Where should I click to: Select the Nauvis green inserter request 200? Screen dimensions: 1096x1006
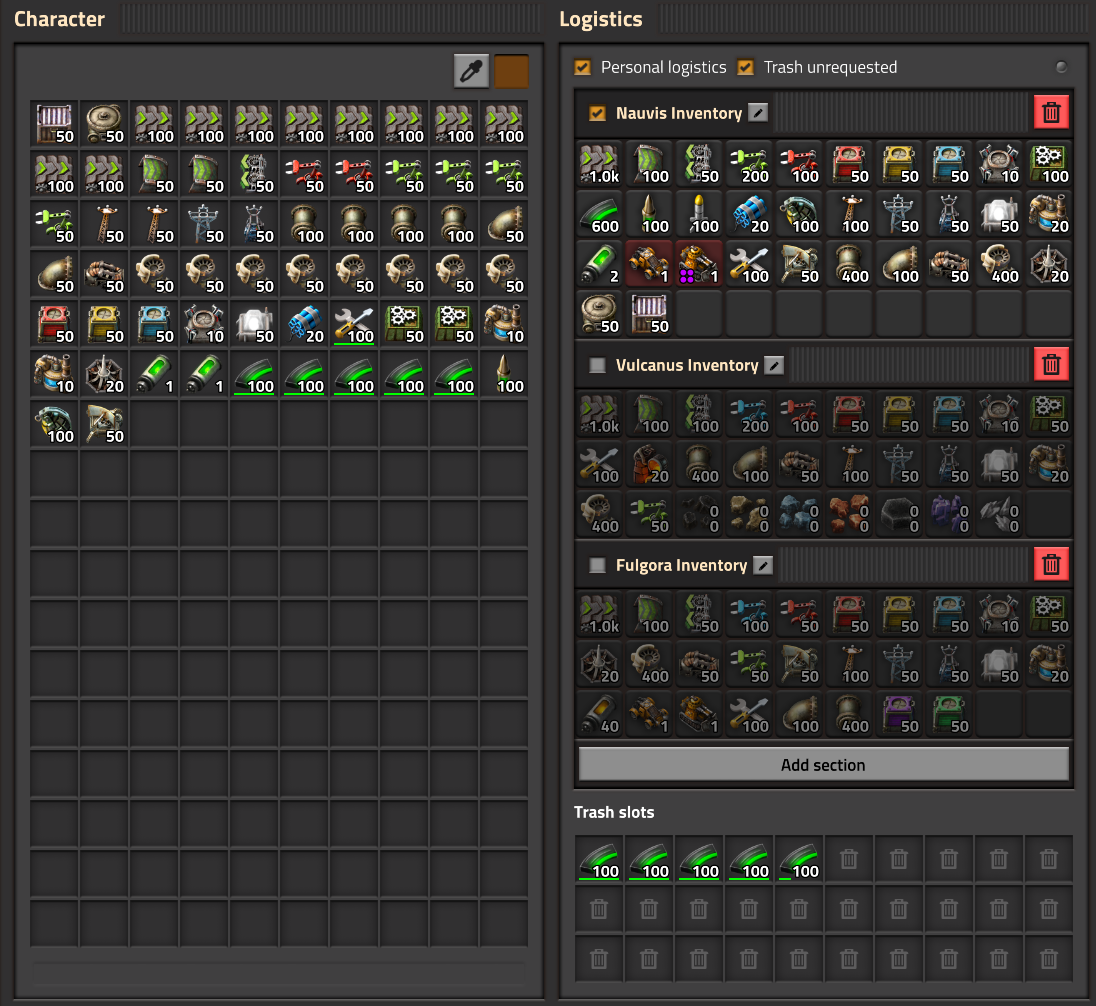750,165
